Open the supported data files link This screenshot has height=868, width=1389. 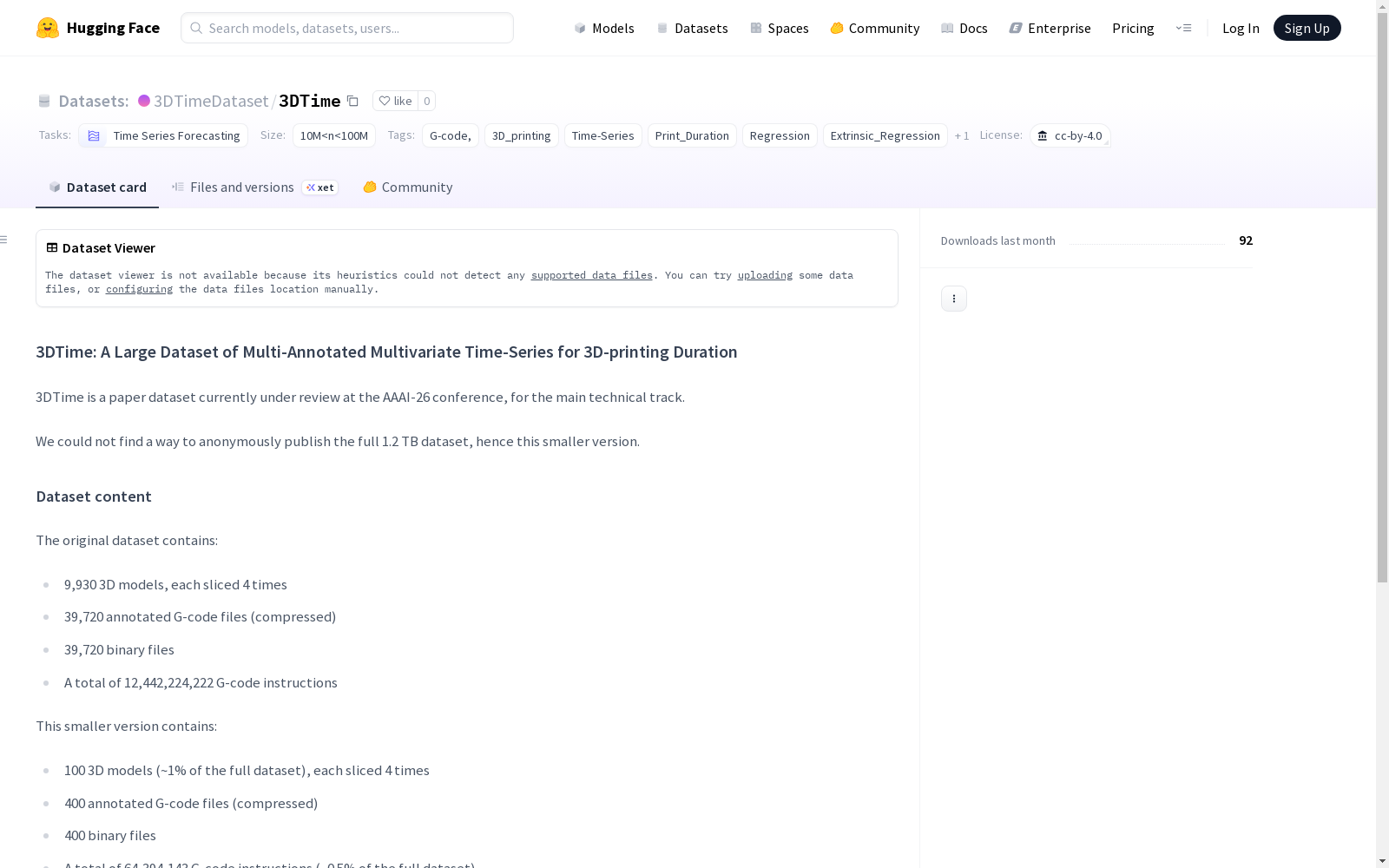click(592, 275)
